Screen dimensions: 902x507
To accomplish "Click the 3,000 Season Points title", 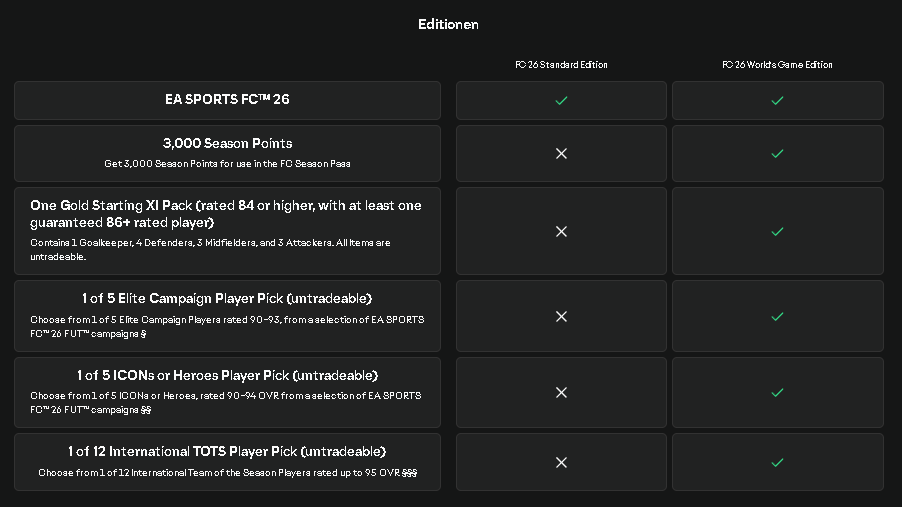I will click(227, 143).
